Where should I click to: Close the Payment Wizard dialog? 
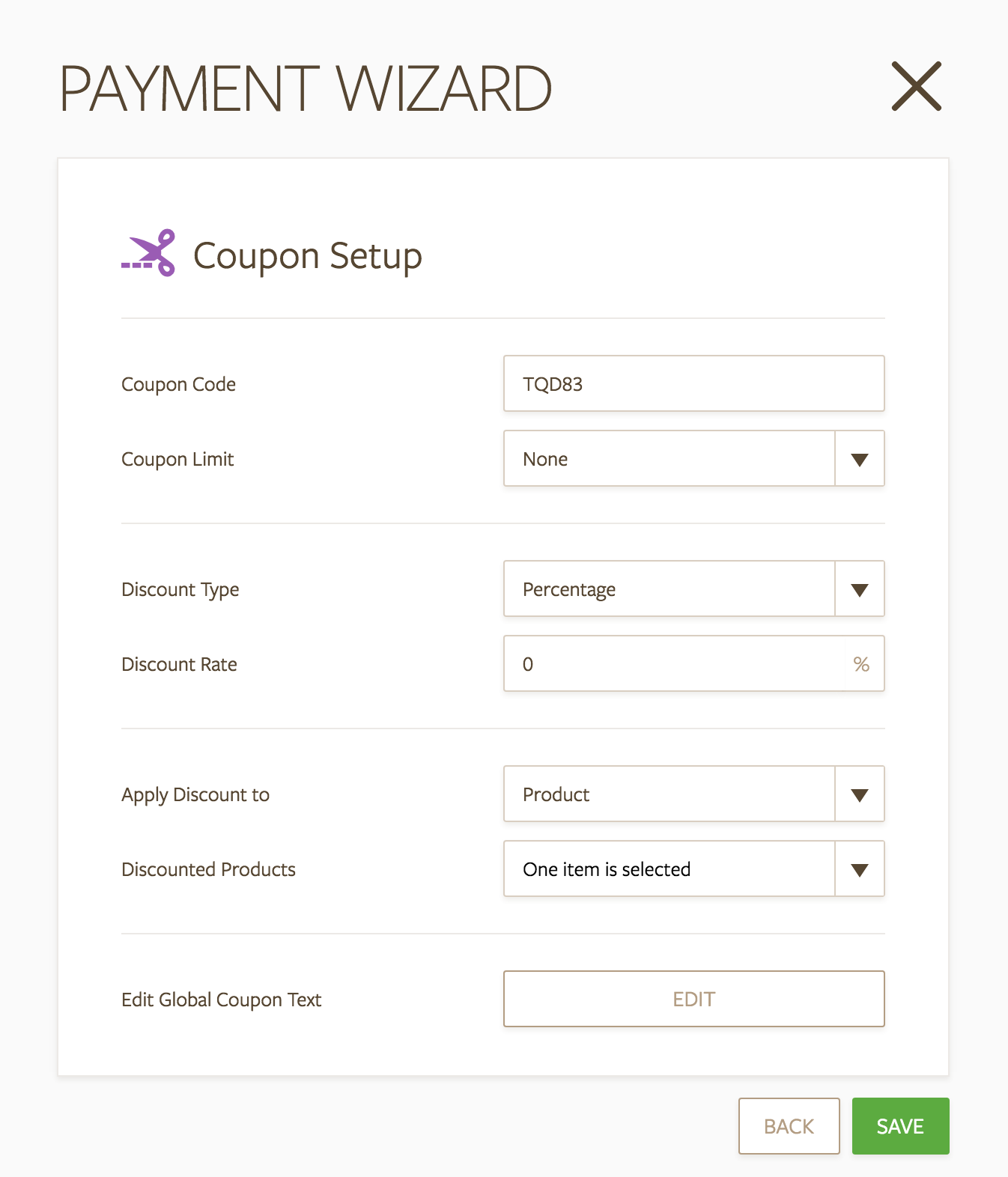[x=916, y=87]
